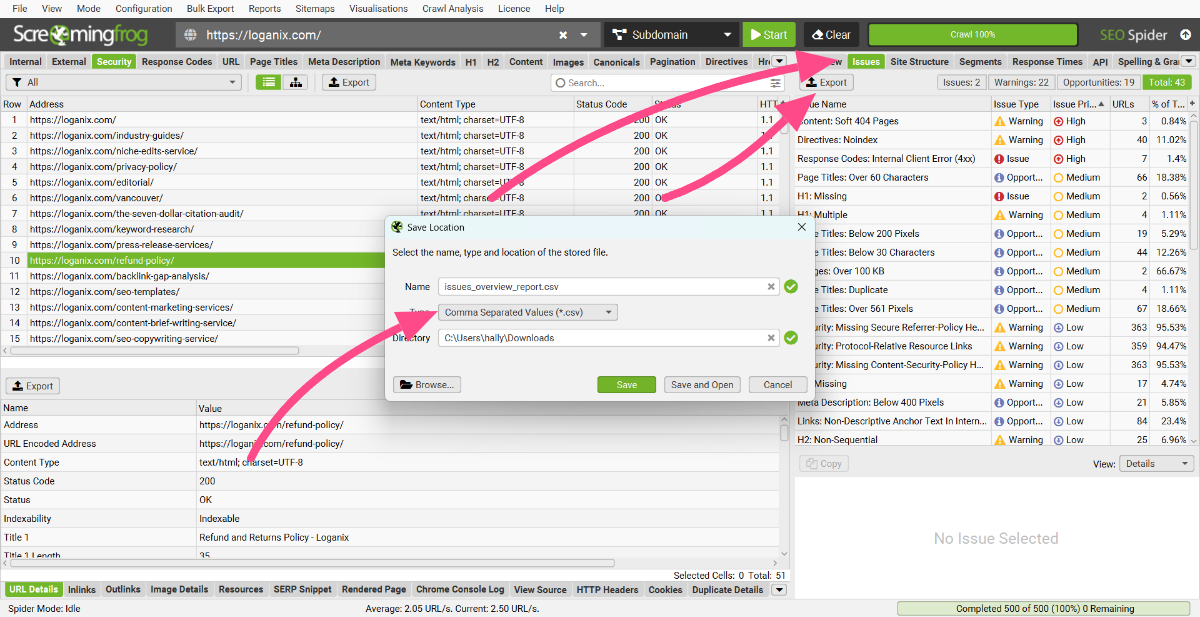Open the Page Titles tab
The image size is (1200, 617).
274,62
